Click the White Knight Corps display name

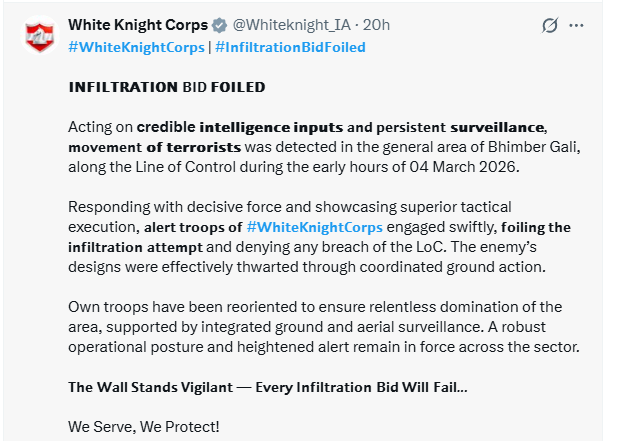tap(138, 25)
